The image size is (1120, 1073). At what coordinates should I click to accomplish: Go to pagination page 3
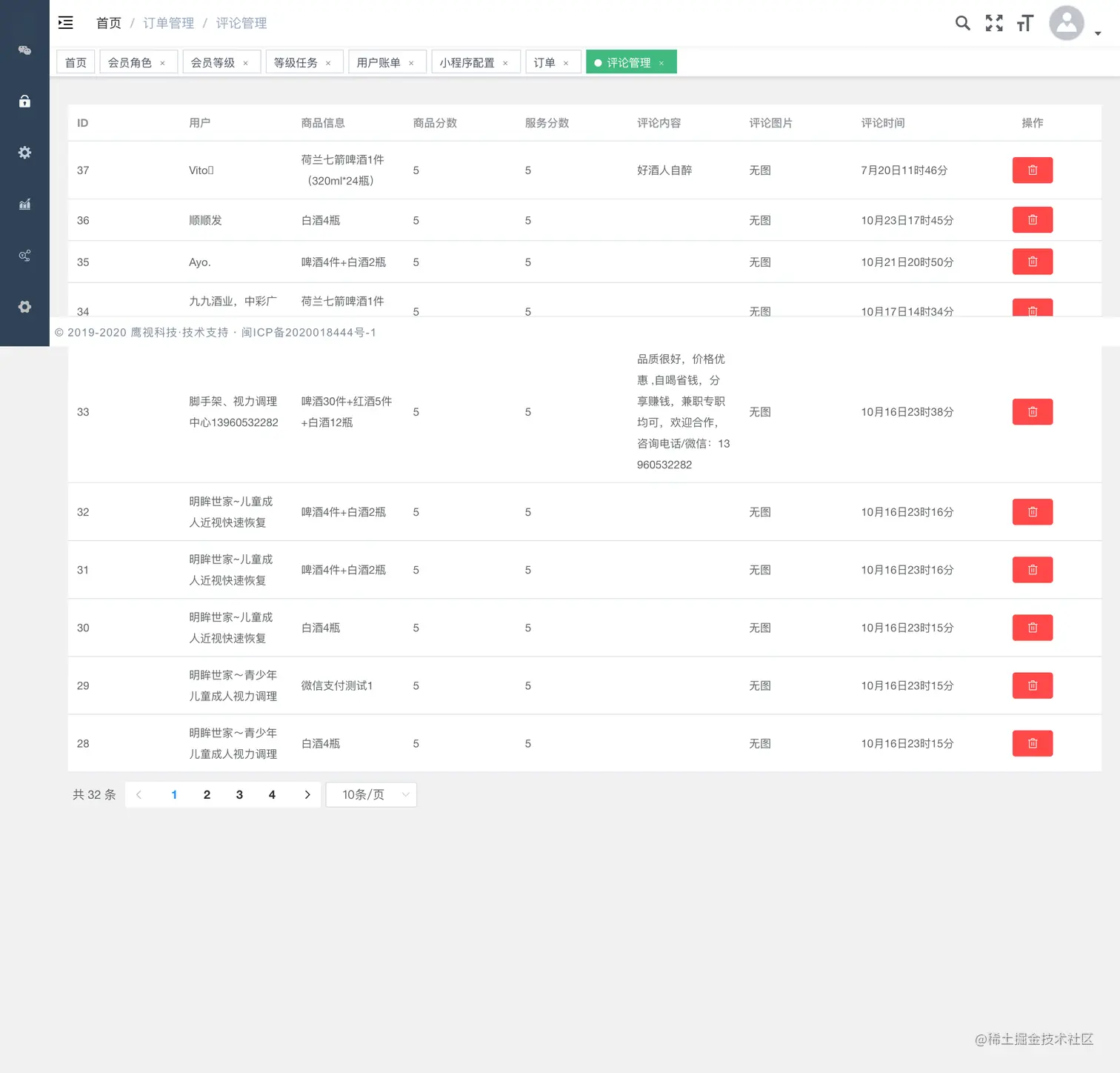[x=239, y=794]
